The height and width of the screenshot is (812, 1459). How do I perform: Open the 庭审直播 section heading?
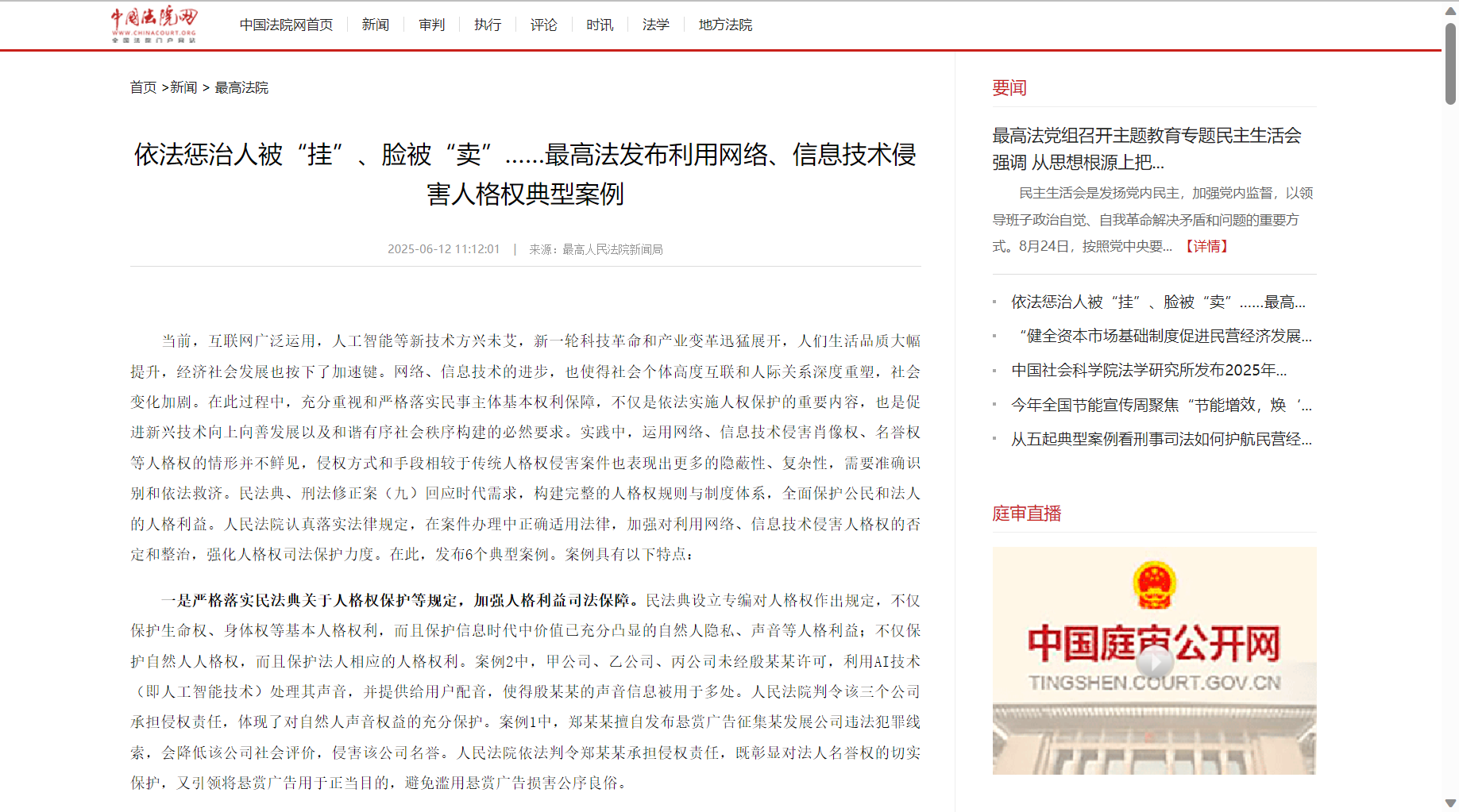click(1027, 514)
